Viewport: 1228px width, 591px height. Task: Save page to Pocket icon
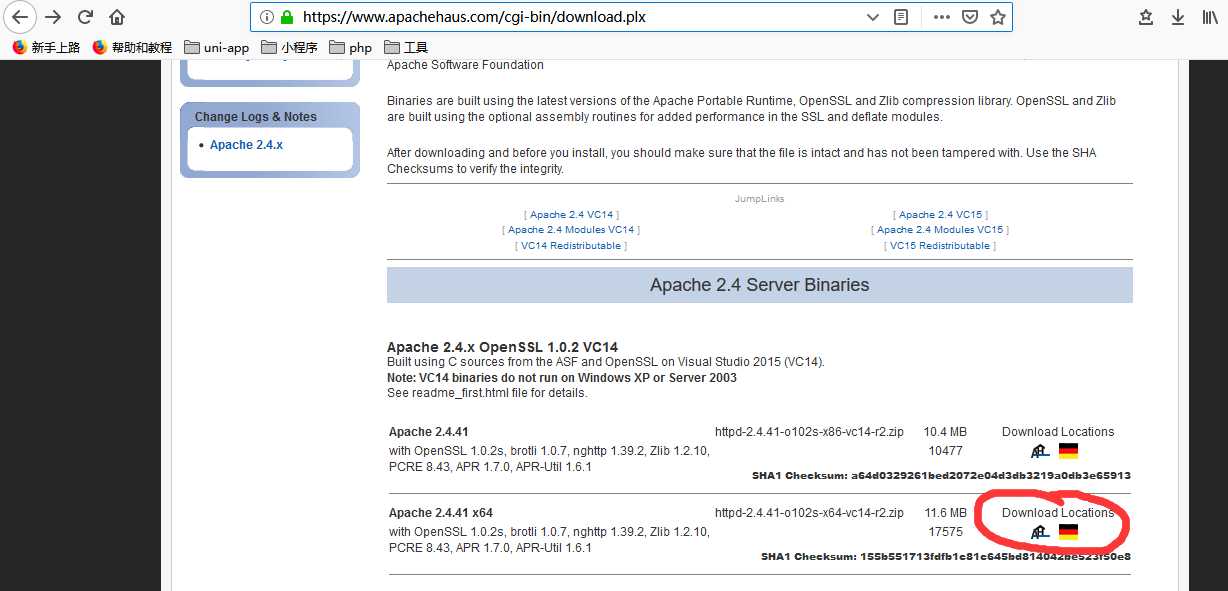click(970, 17)
